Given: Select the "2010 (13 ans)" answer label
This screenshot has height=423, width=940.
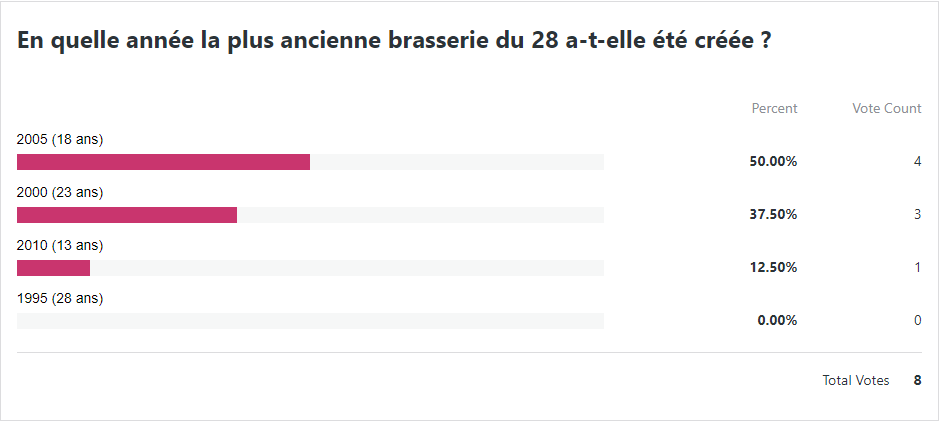Looking at the screenshot, I should coord(60,245).
